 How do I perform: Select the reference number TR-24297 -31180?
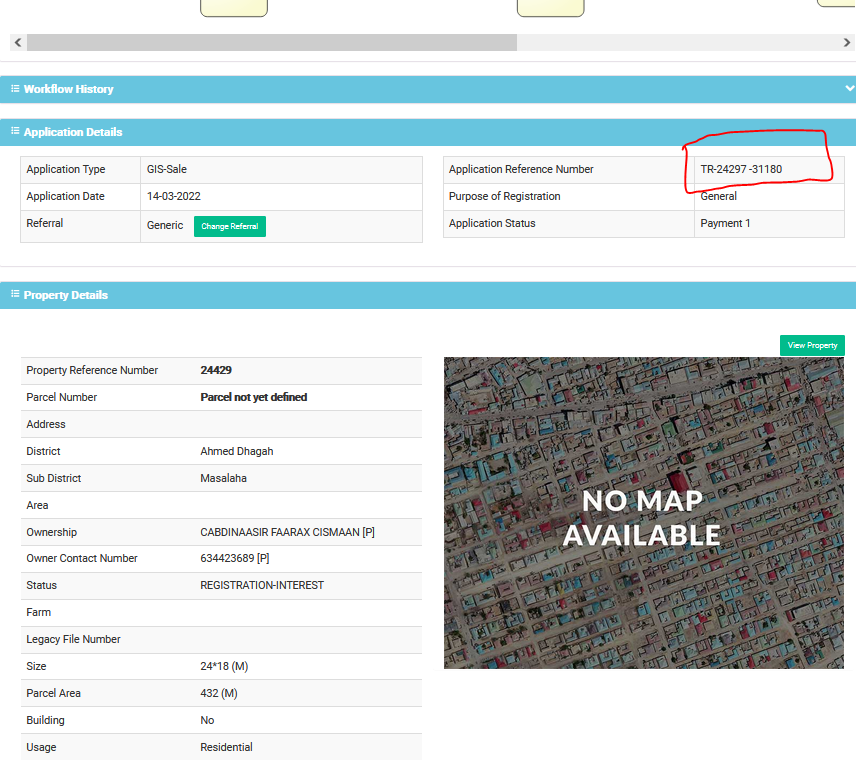pos(741,169)
